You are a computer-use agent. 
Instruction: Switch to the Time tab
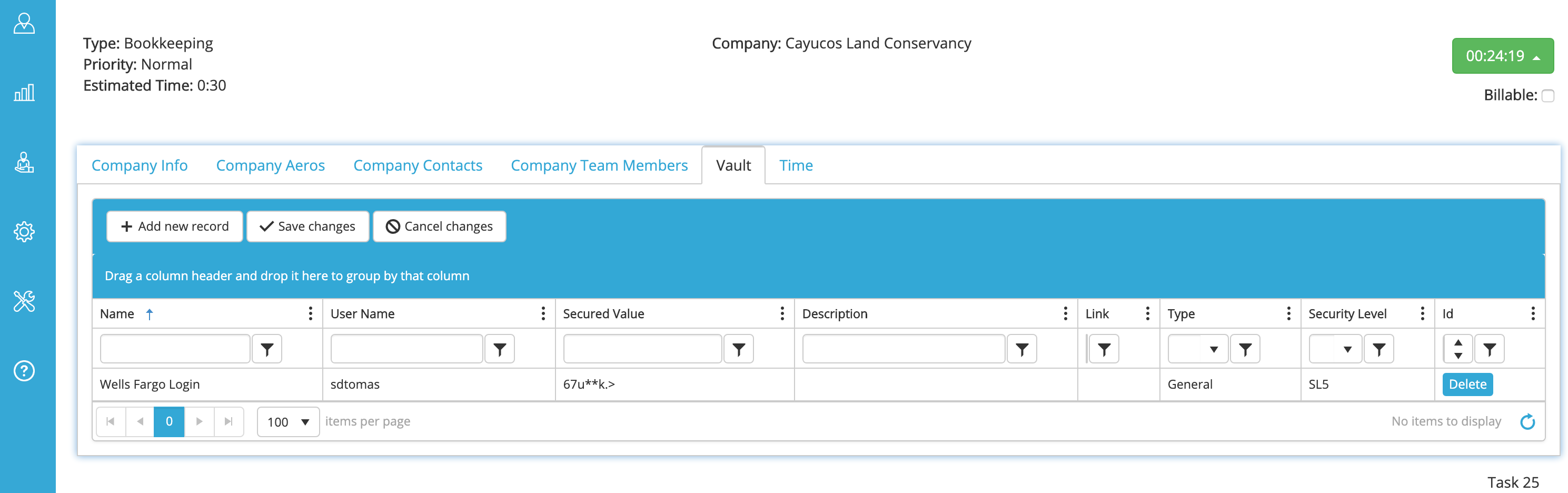click(796, 165)
